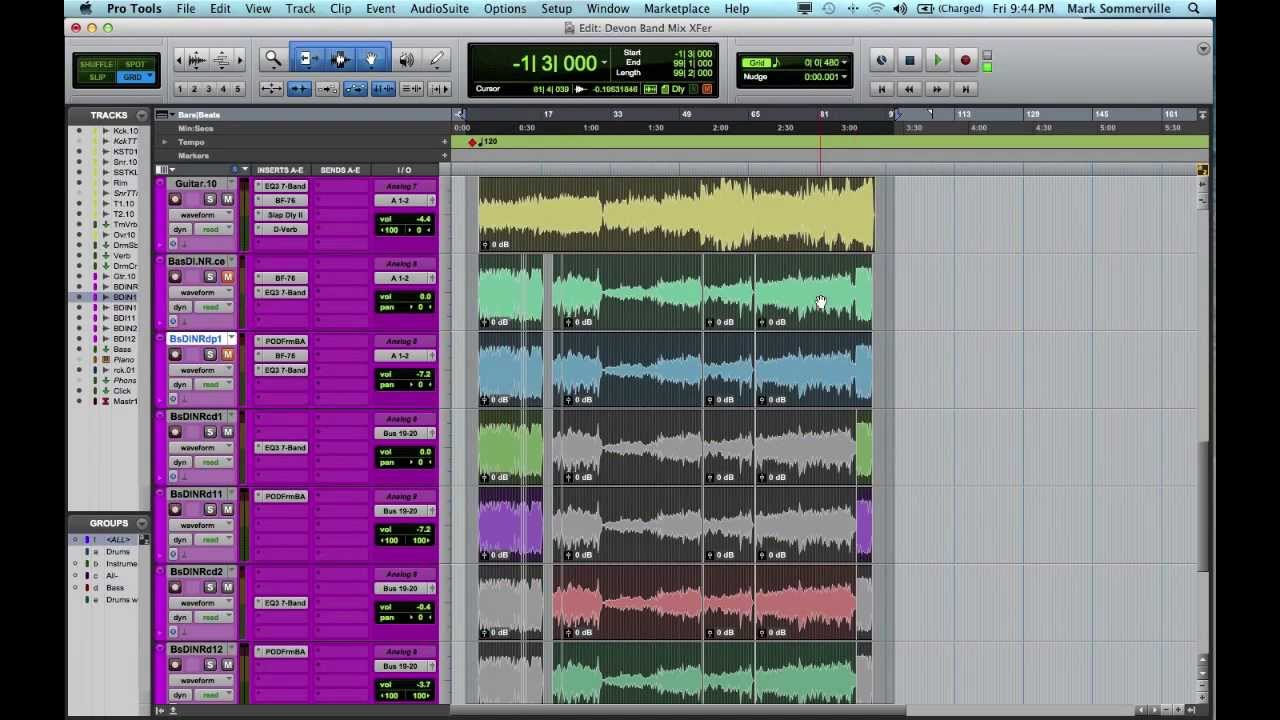
Task: Enable SHUFFLE edit mode
Action: click(97, 65)
